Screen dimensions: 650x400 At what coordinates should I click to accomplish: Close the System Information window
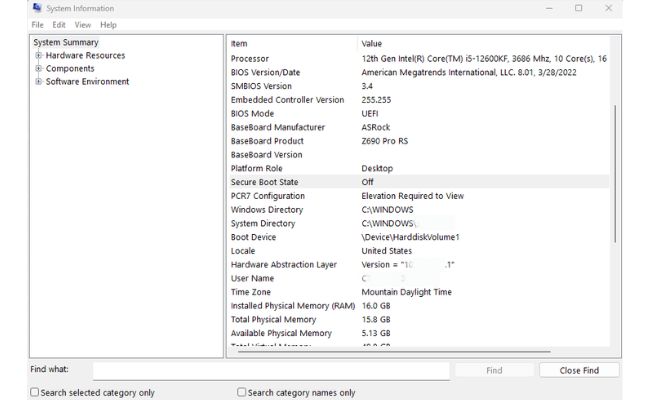coord(608,8)
